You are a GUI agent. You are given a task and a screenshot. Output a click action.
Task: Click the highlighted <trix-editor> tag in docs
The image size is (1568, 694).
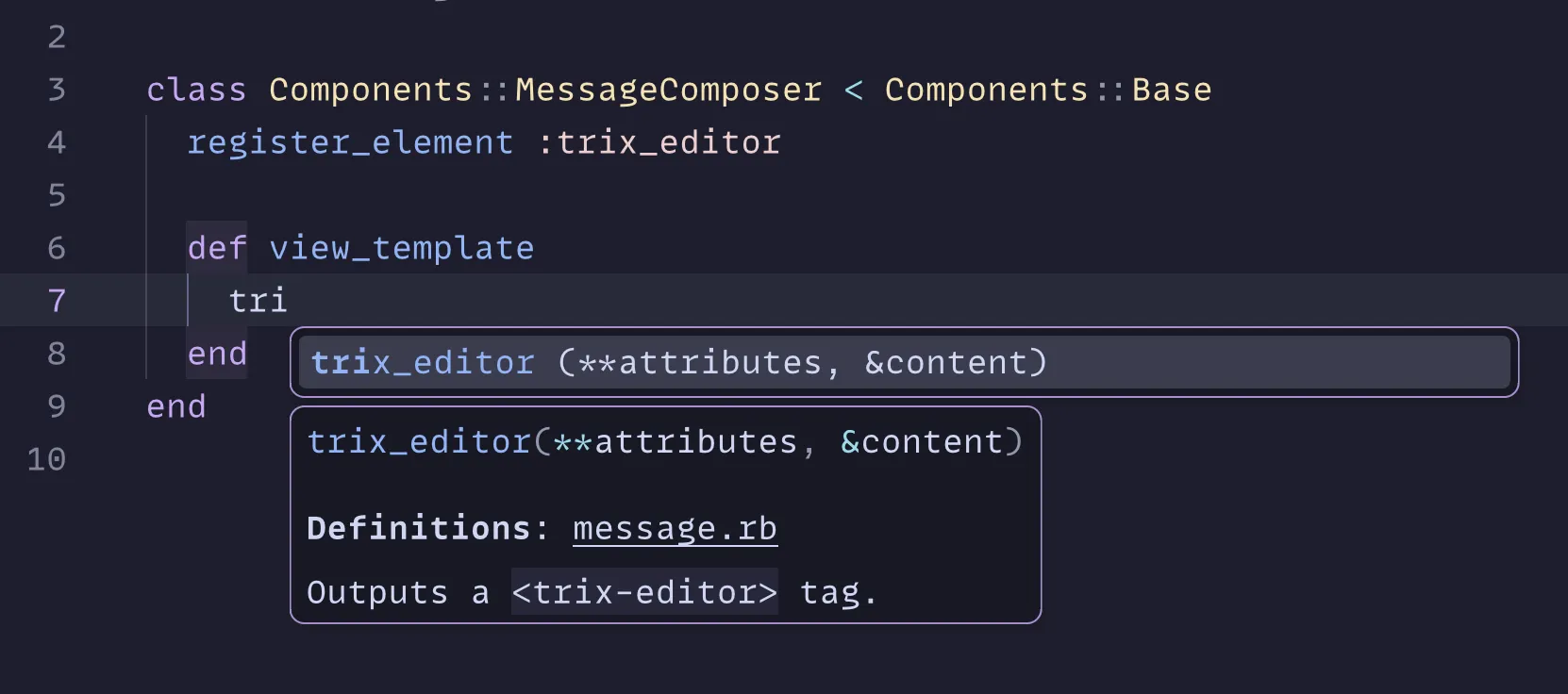pos(644,592)
